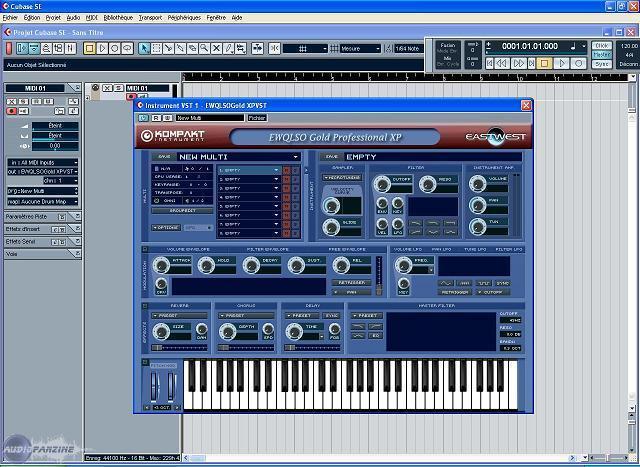Toggle the Autoscroll toolbar icon
The image size is (640, 467).
click(x=258, y=49)
